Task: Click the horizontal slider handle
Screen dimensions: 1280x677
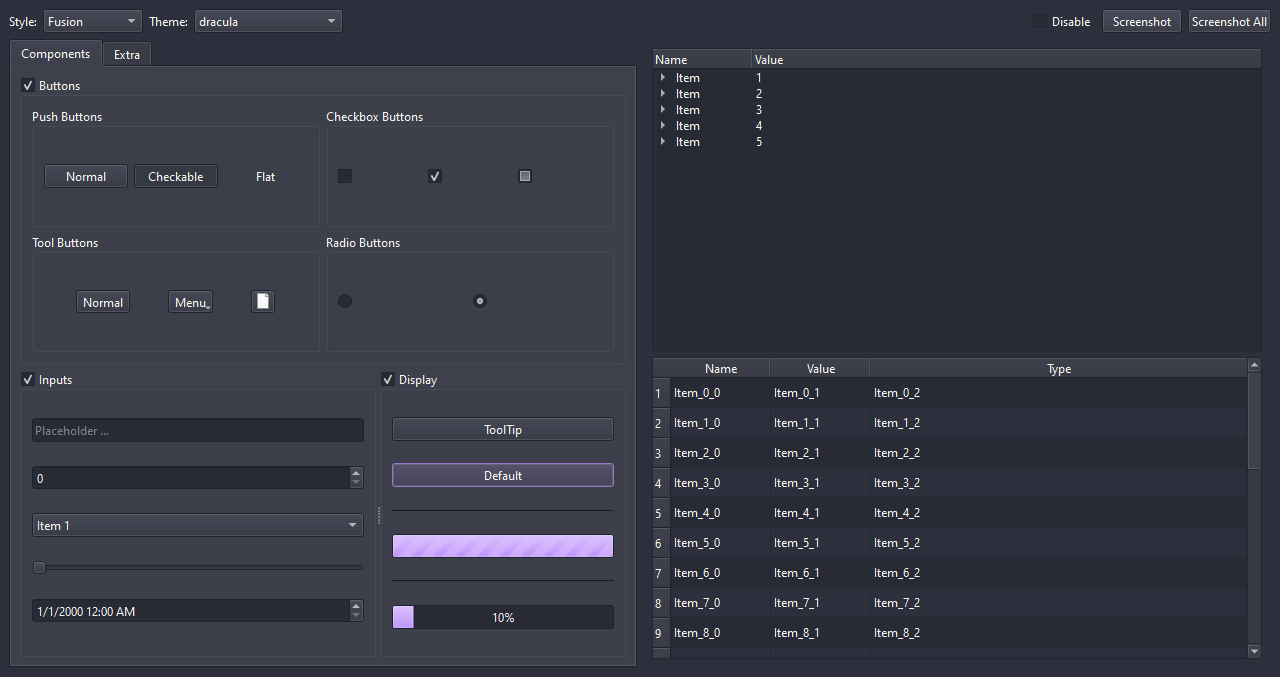Action: 40,568
